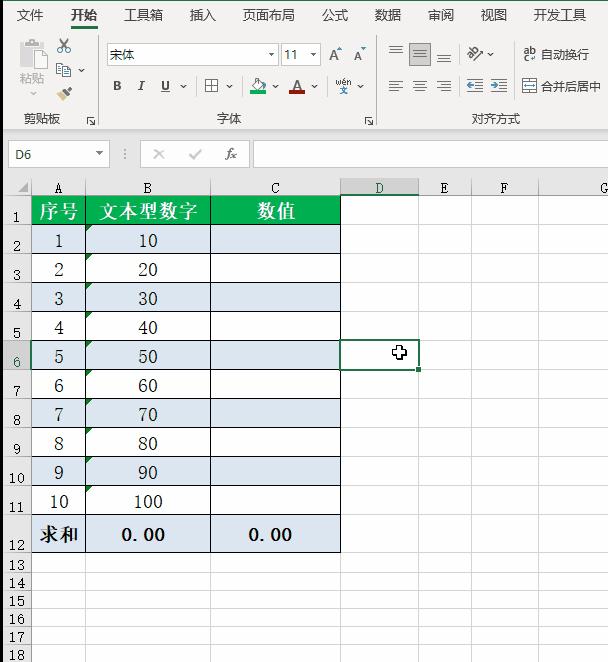Apply borders with the grid icon
The image size is (608, 662).
tap(211, 86)
